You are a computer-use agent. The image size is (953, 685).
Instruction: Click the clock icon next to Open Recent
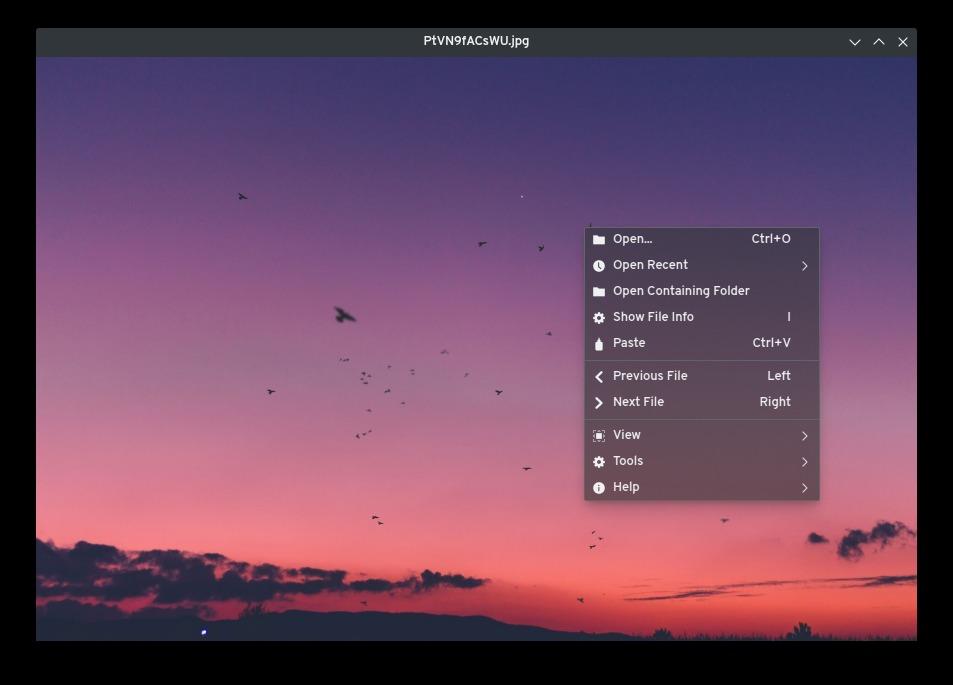pyautogui.click(x=598, y=264)
